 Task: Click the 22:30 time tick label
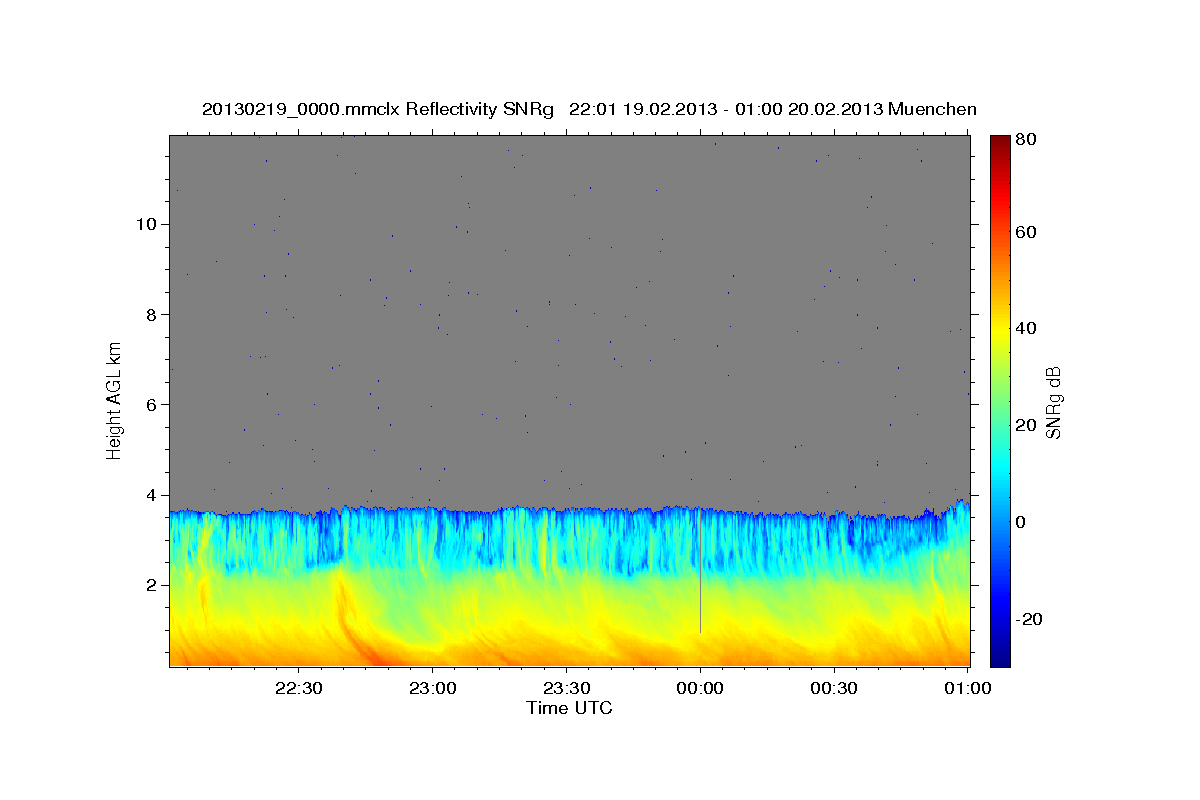point(298,689)
